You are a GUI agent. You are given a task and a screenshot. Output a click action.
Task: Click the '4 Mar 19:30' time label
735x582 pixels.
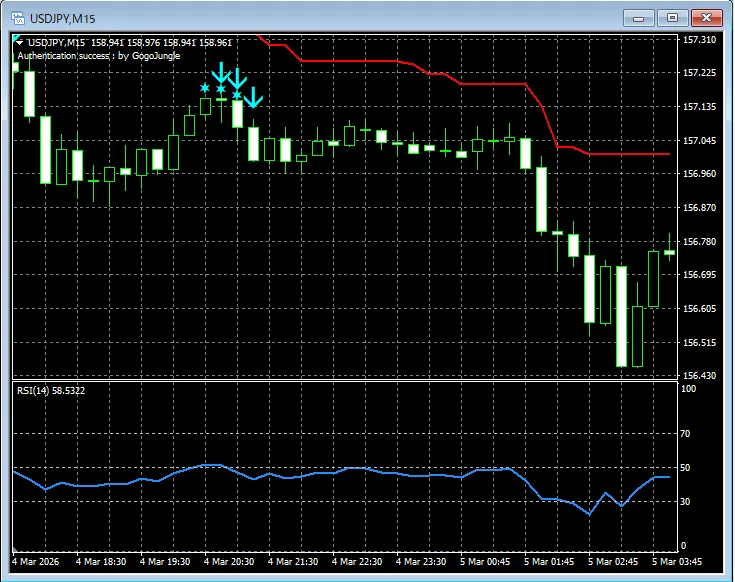coord(165,561)
